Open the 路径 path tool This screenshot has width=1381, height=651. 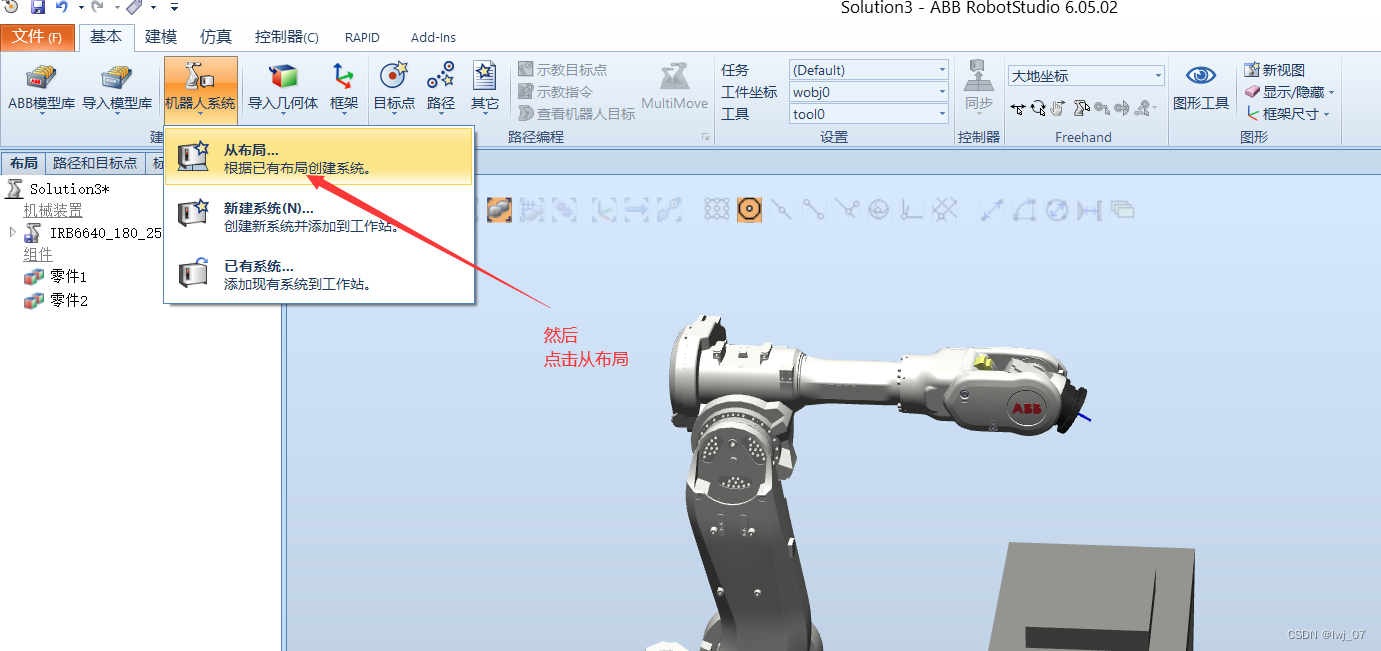(441, 88)
